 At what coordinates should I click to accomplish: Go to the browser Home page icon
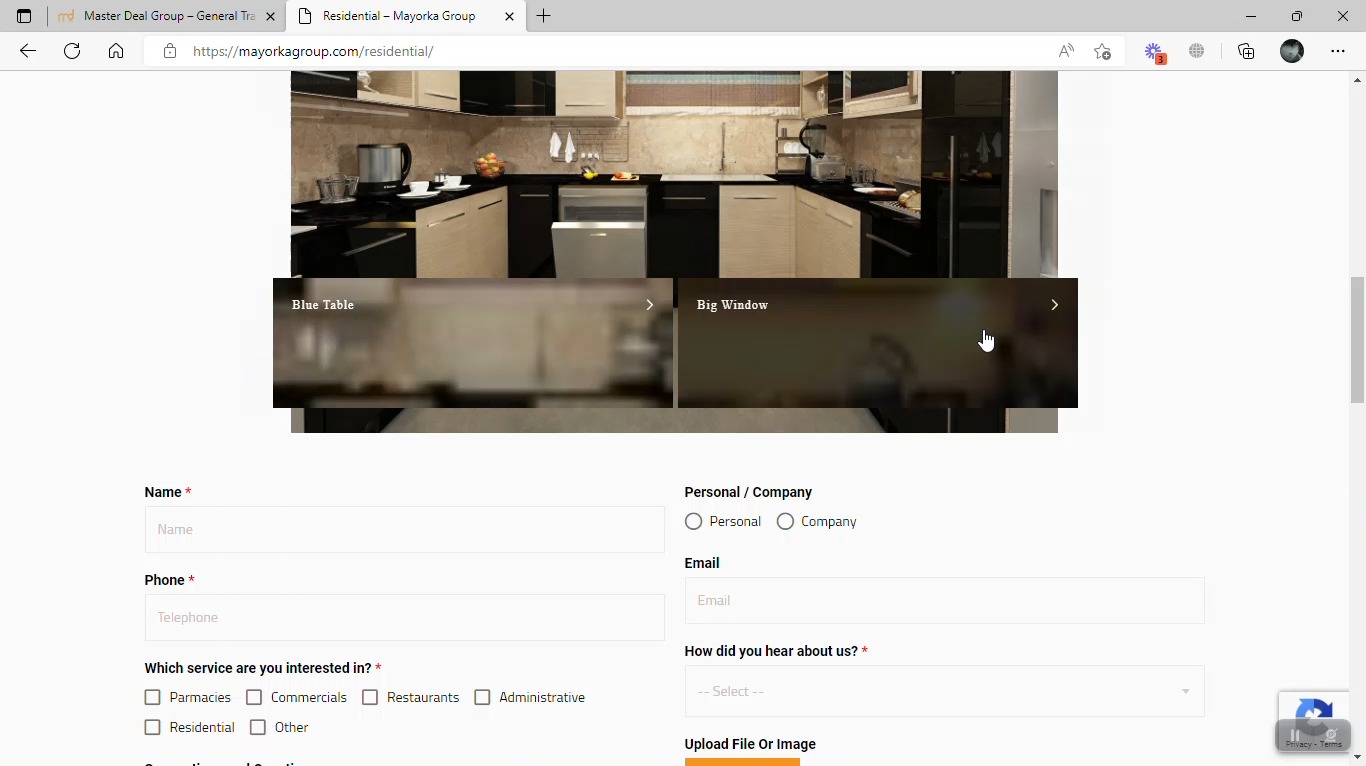click(x=116, y=51)
